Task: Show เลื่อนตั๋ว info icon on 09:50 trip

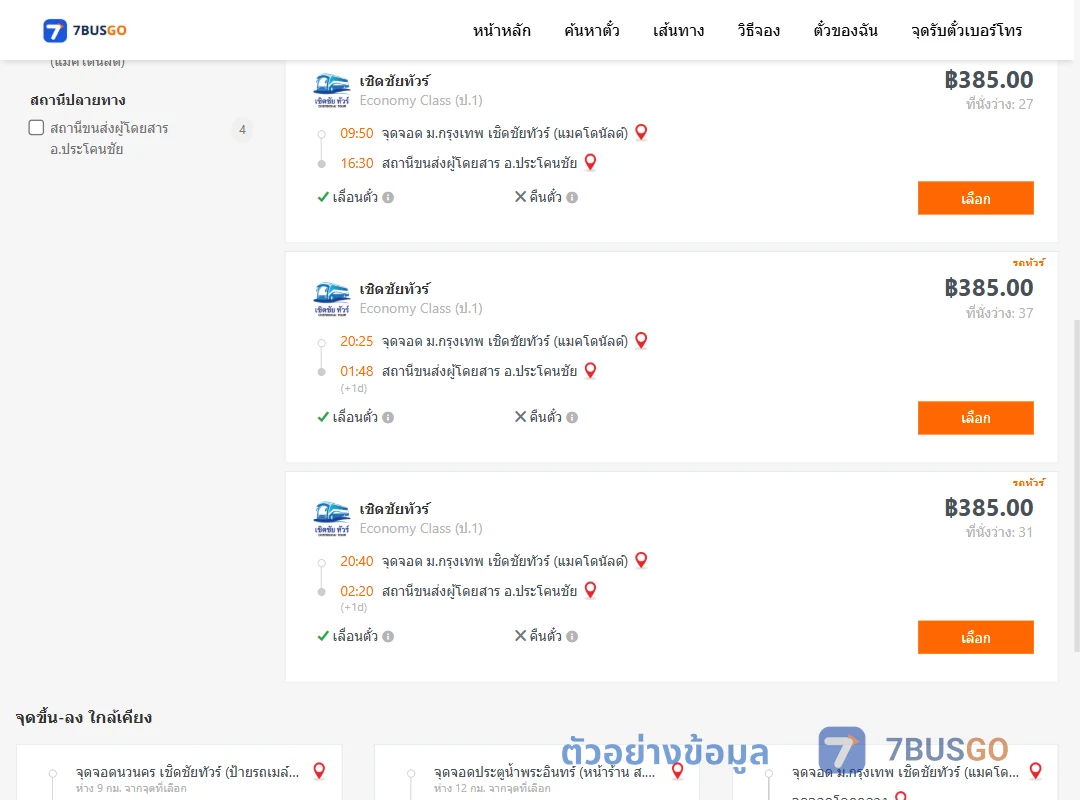Action: pos(388,198)
